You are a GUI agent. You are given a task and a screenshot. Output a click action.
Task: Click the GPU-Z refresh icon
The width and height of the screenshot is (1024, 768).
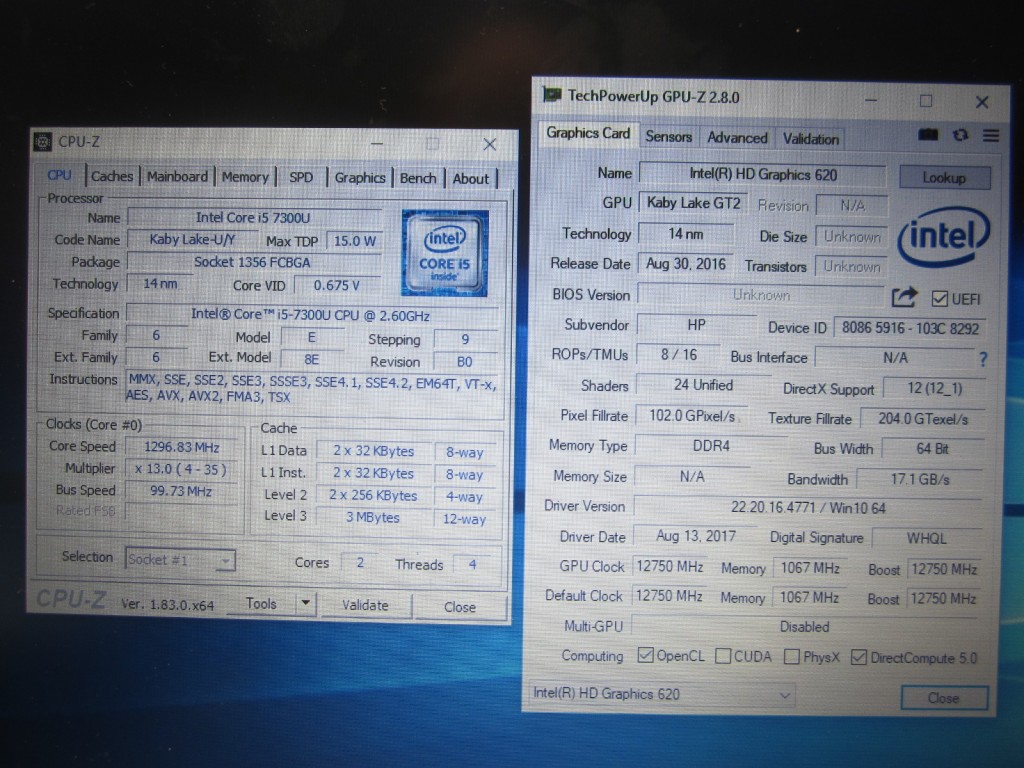960,135
